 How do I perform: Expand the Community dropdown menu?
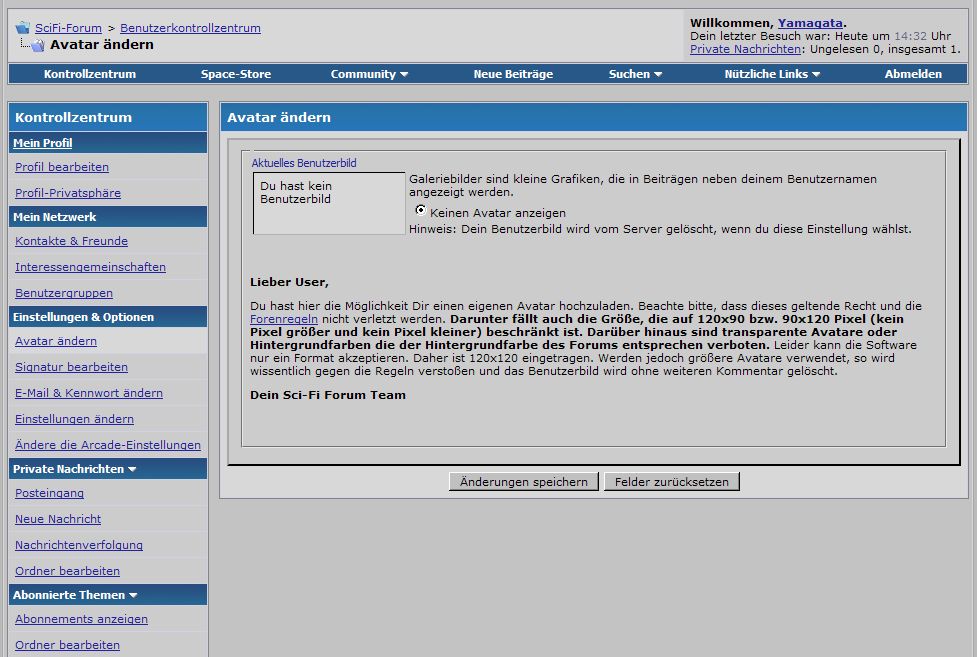click(369, 74)
